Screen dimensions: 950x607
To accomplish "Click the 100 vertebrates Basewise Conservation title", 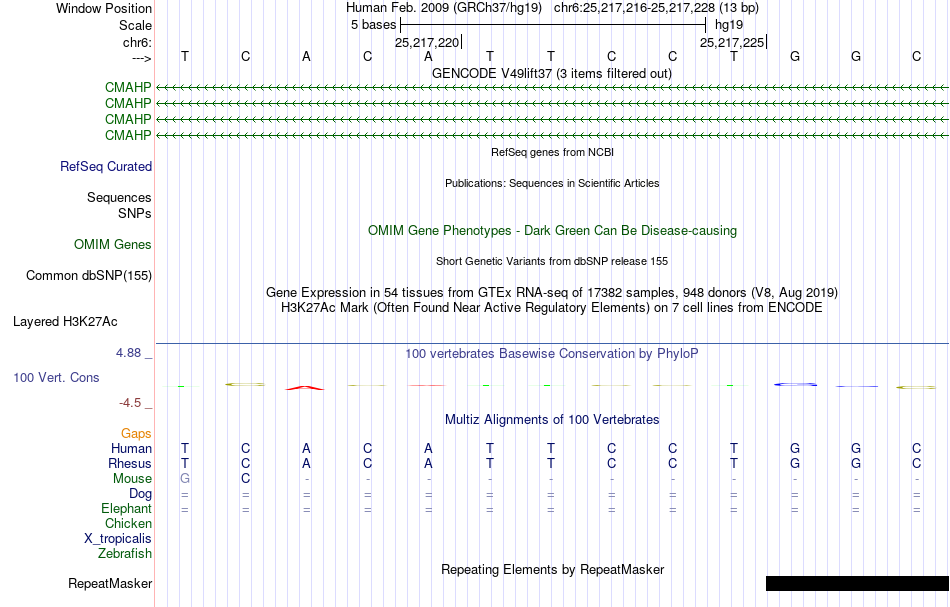I will click(552, 354).
